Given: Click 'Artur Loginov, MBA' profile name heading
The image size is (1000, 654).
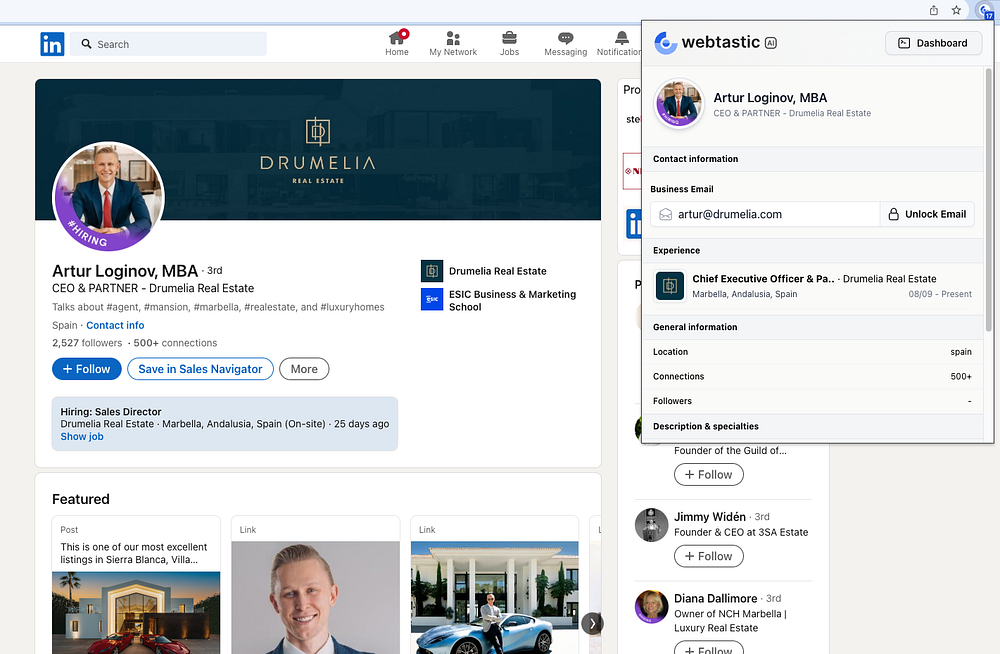Looking at the screenshot, I should pyautogui.click(x=125, y=271).
